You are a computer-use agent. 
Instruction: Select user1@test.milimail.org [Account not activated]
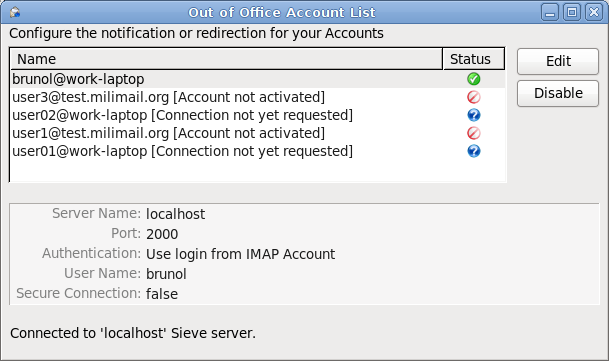(258, 133)
